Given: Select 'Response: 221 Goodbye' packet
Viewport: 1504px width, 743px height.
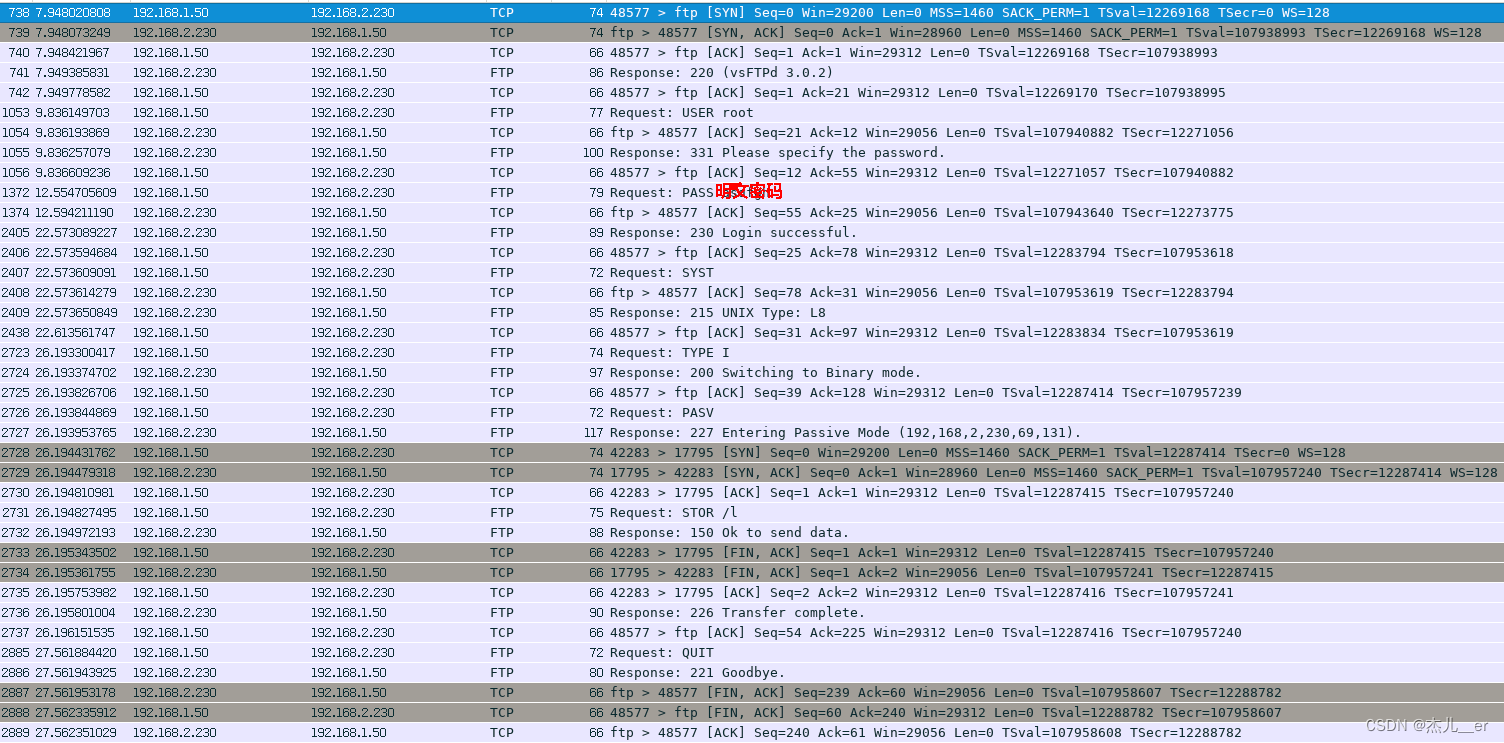Looking at the screenshot, I should [752, 673].
